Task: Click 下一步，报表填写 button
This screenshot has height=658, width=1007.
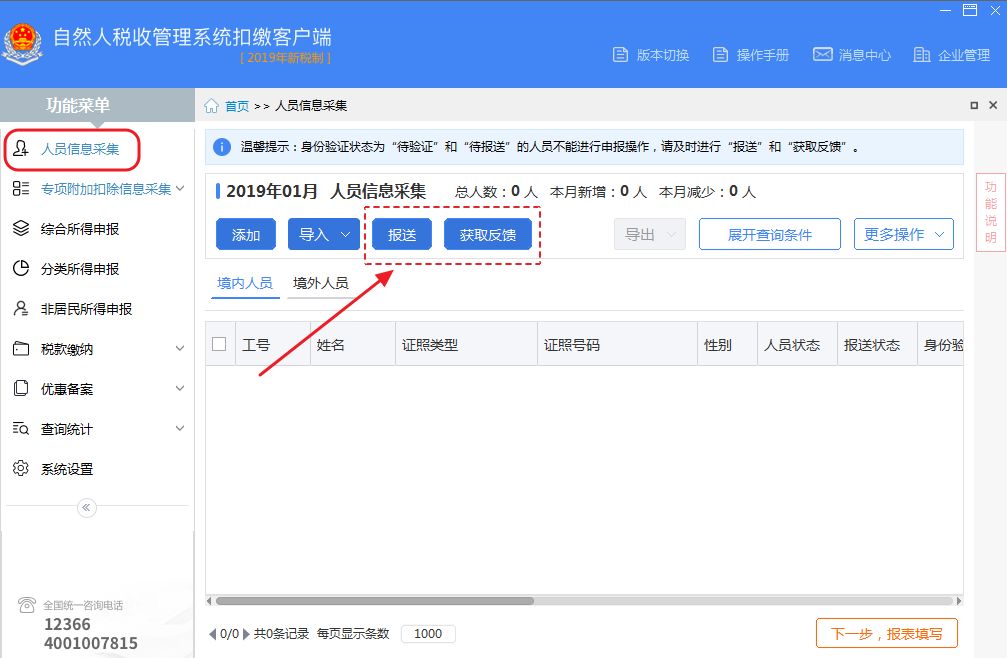Action: (886, 633)
